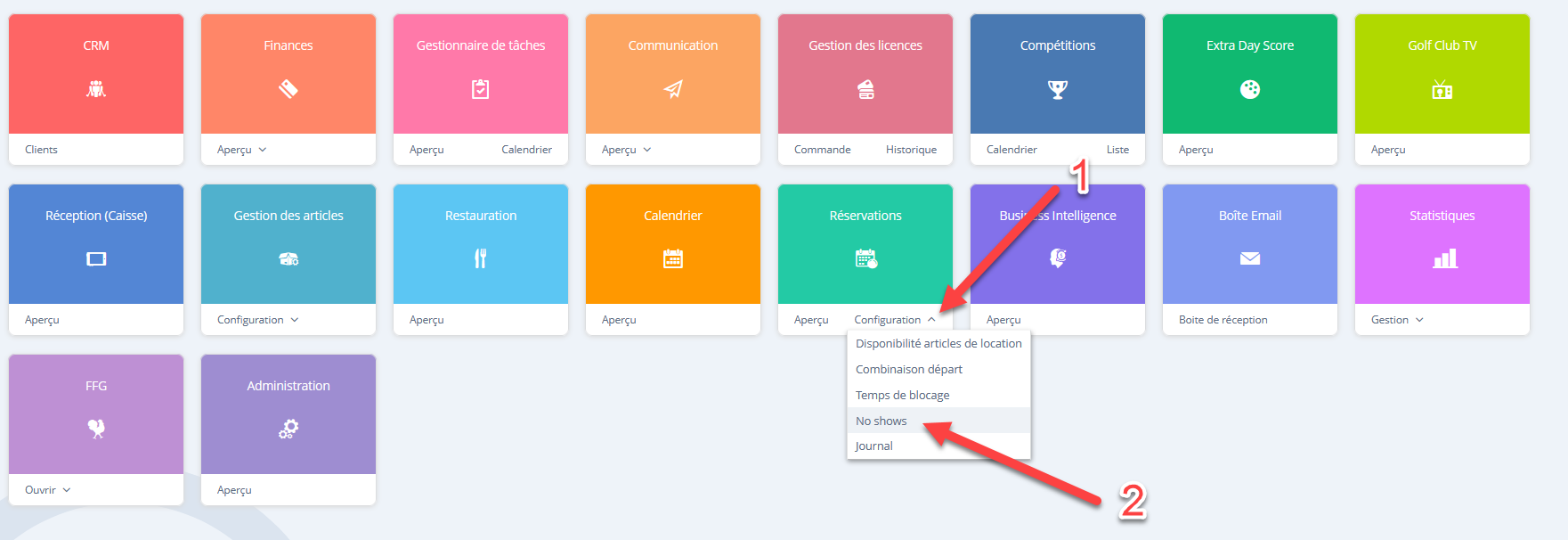Click Commande under Gestion des licences

[x=823, y=150]
